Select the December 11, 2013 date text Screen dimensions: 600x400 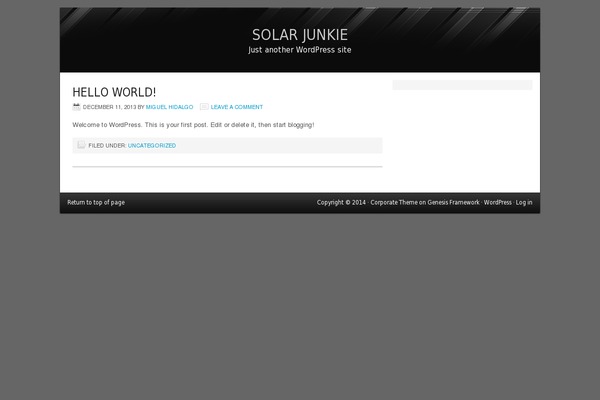tap(109, 107)
